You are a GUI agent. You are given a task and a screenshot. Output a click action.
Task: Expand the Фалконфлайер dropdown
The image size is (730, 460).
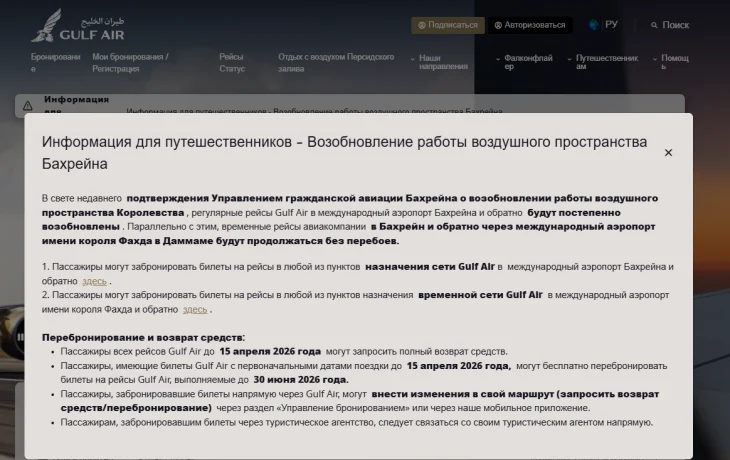point(524,62)
